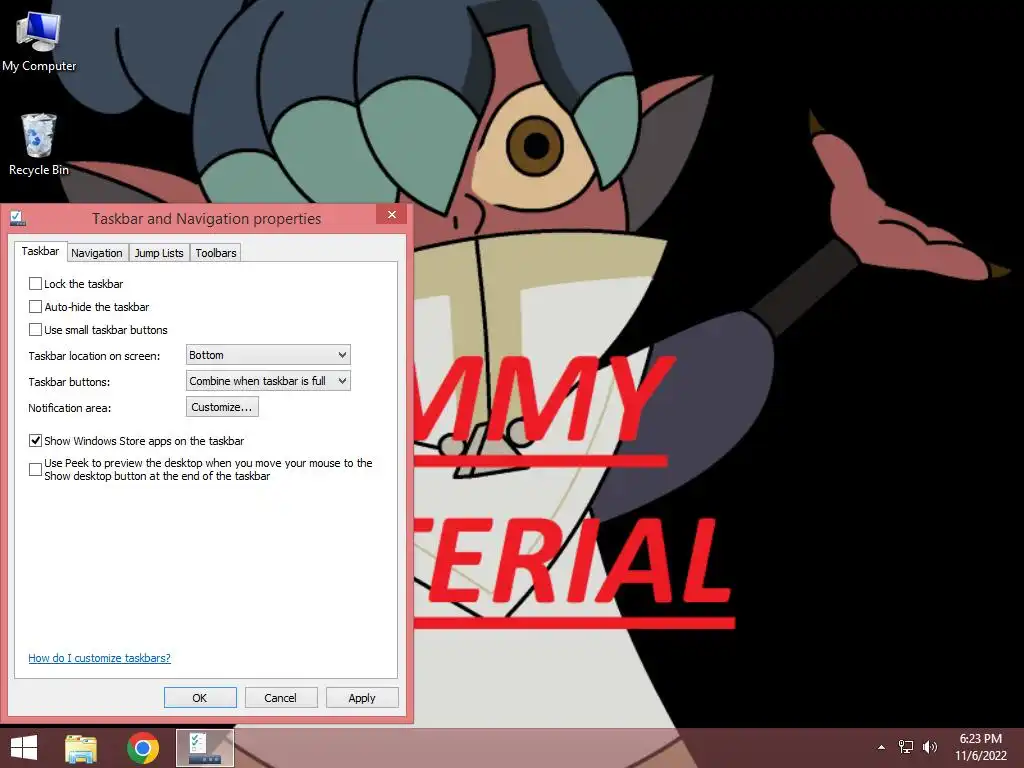Open the Taskbar location on screen dropdown

click(268, 355)
